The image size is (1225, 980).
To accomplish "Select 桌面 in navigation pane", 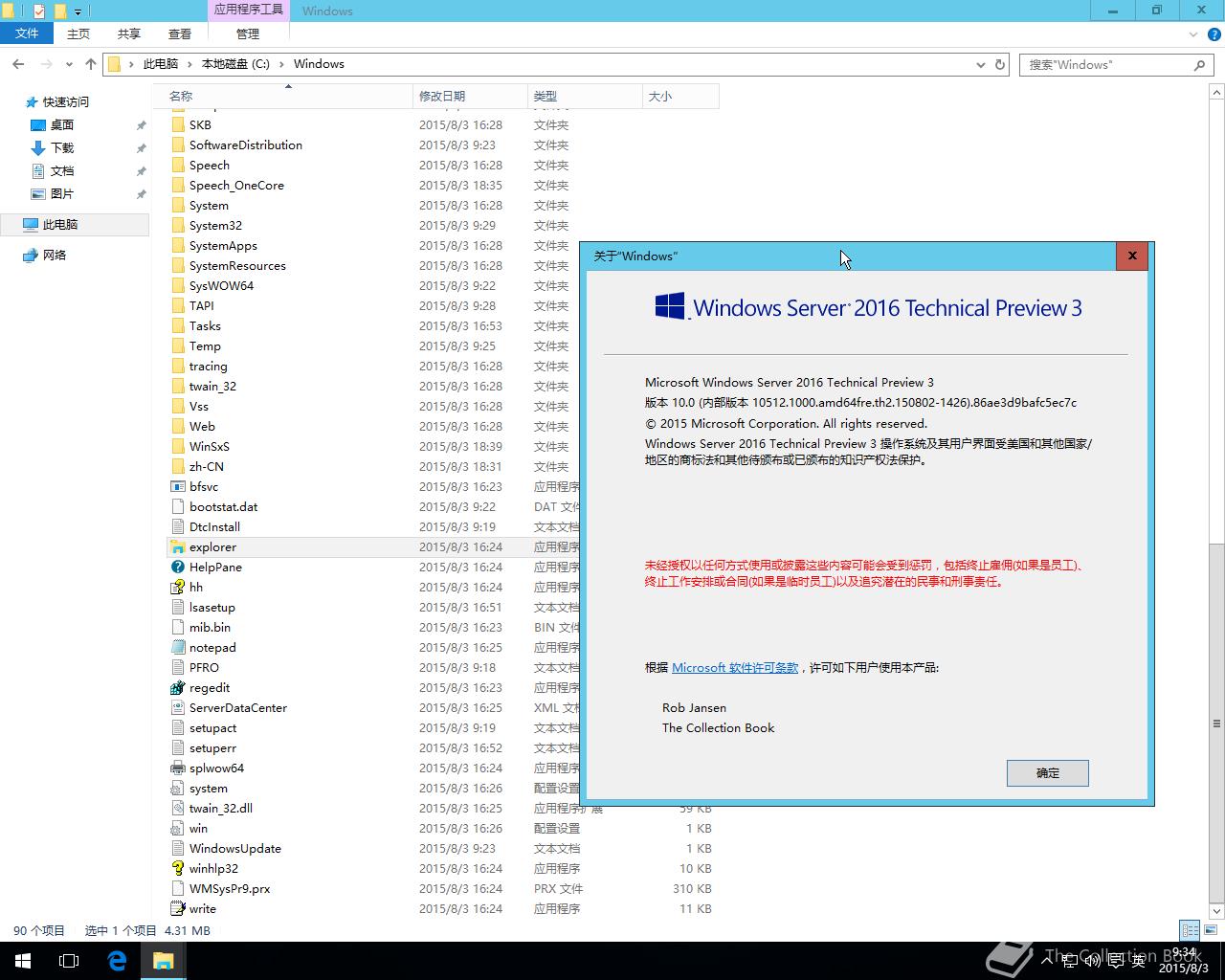I will [x=62, y=125].
